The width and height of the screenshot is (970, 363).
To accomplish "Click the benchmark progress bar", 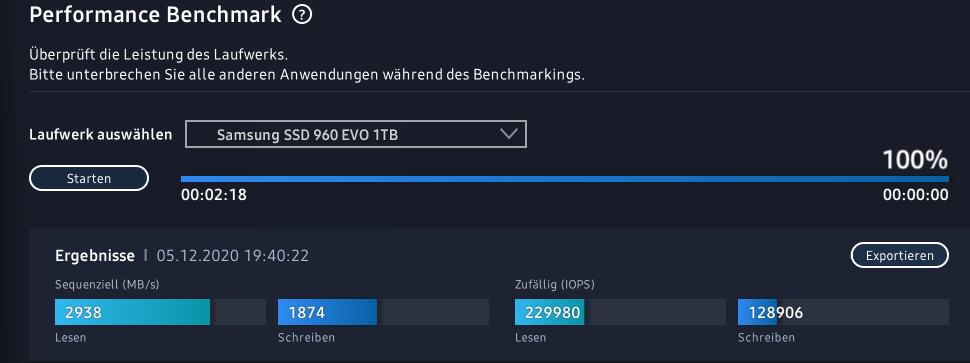I will click(564, 179).
